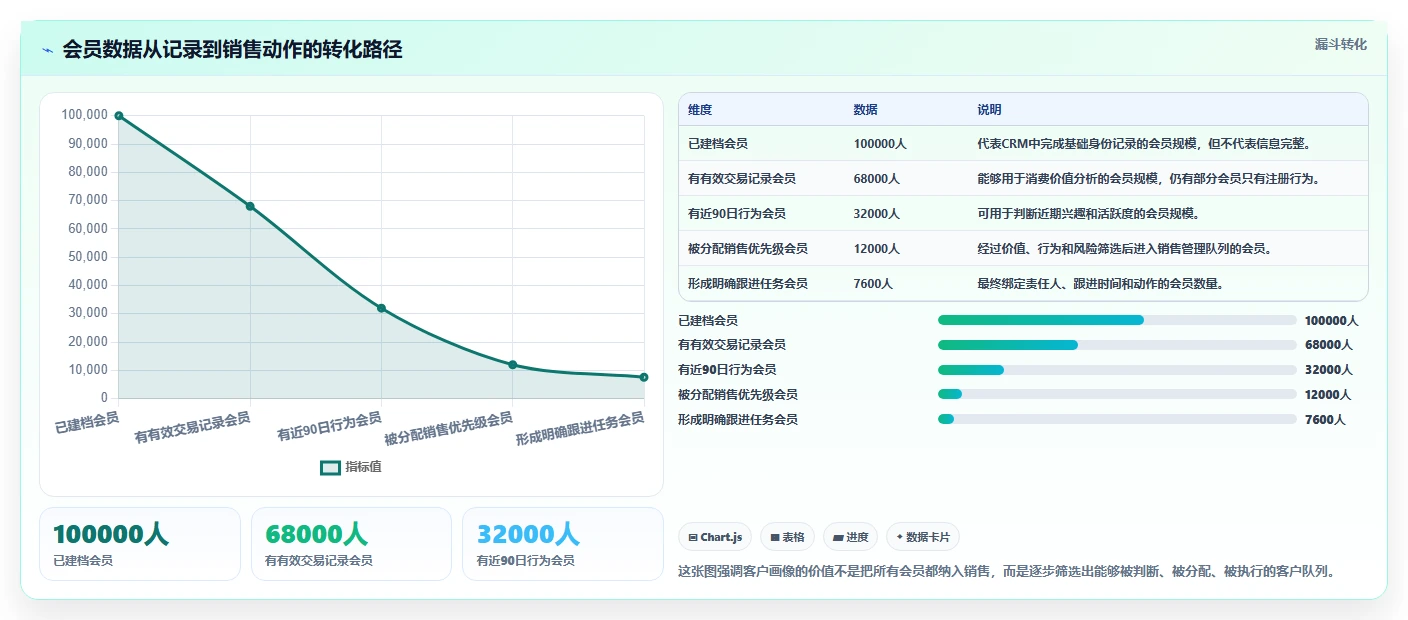Click the page title 会员数据从记录到销售动作的转化路径
This screenshot has width=1408, height=620.
(232, 50)
